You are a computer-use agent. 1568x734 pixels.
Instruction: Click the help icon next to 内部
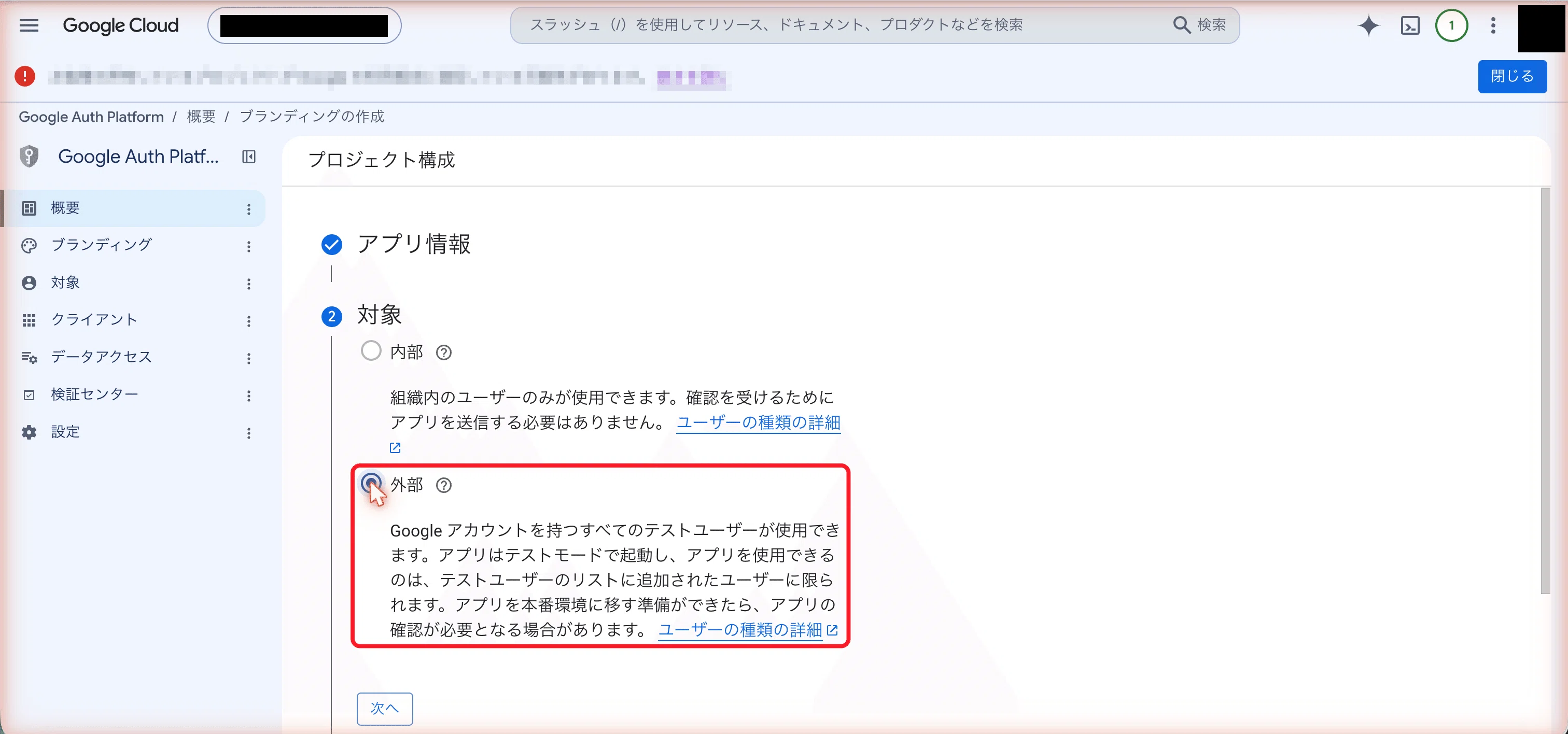click(444, 352)
